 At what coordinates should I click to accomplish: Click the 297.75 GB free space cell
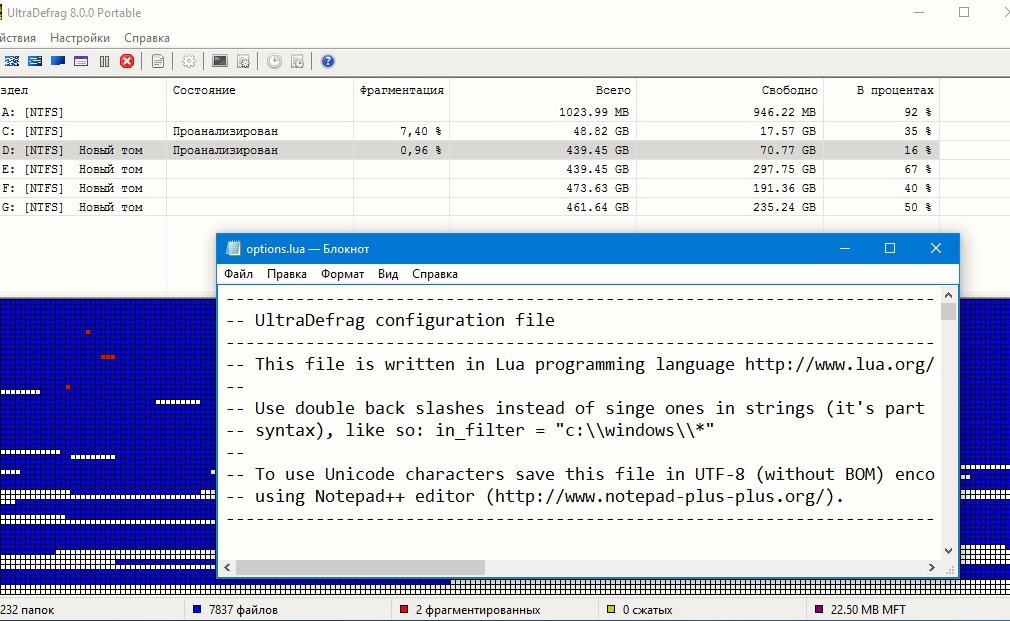(x=784, y=169)
